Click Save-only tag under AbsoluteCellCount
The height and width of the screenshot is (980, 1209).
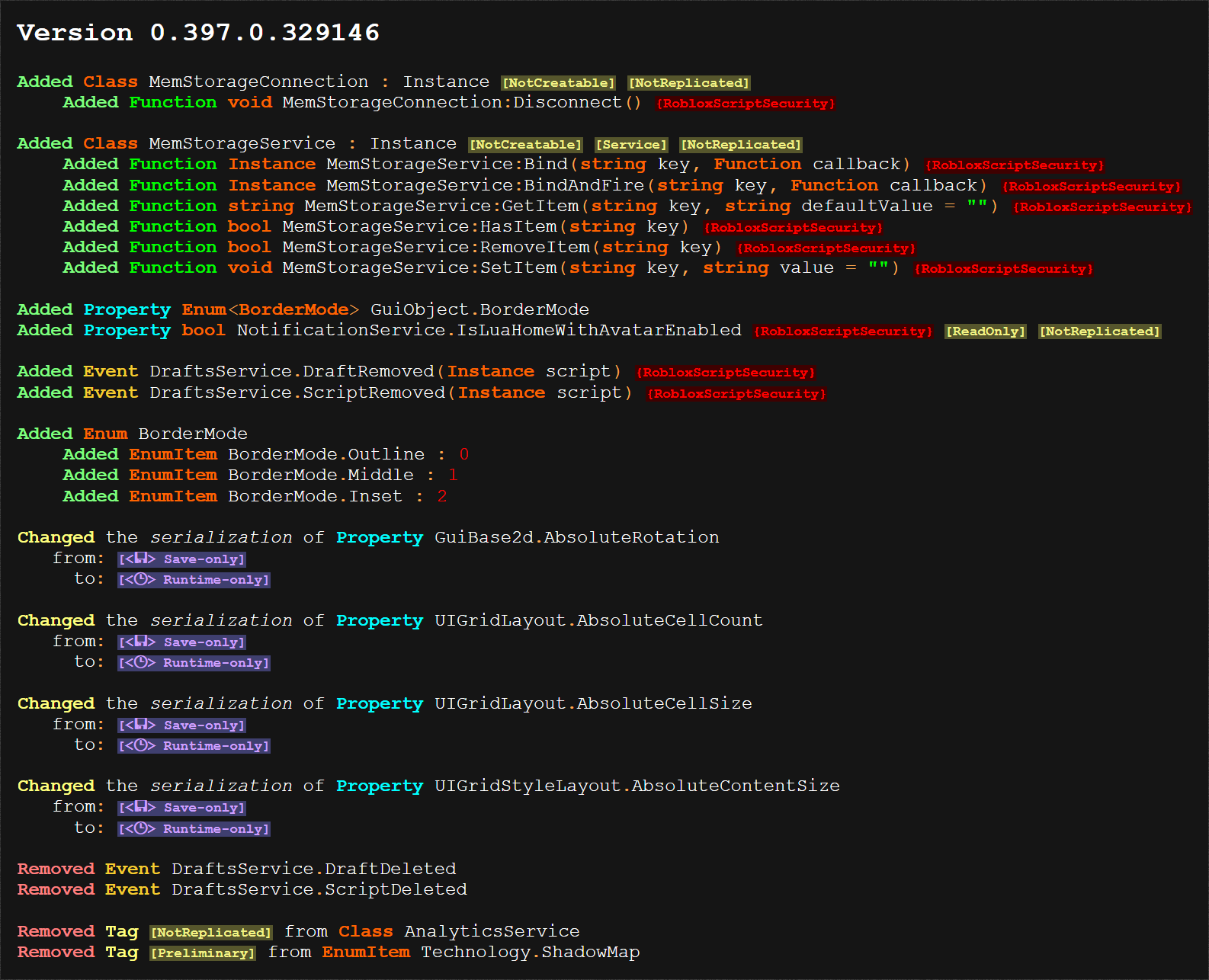(x=182, y=642)
